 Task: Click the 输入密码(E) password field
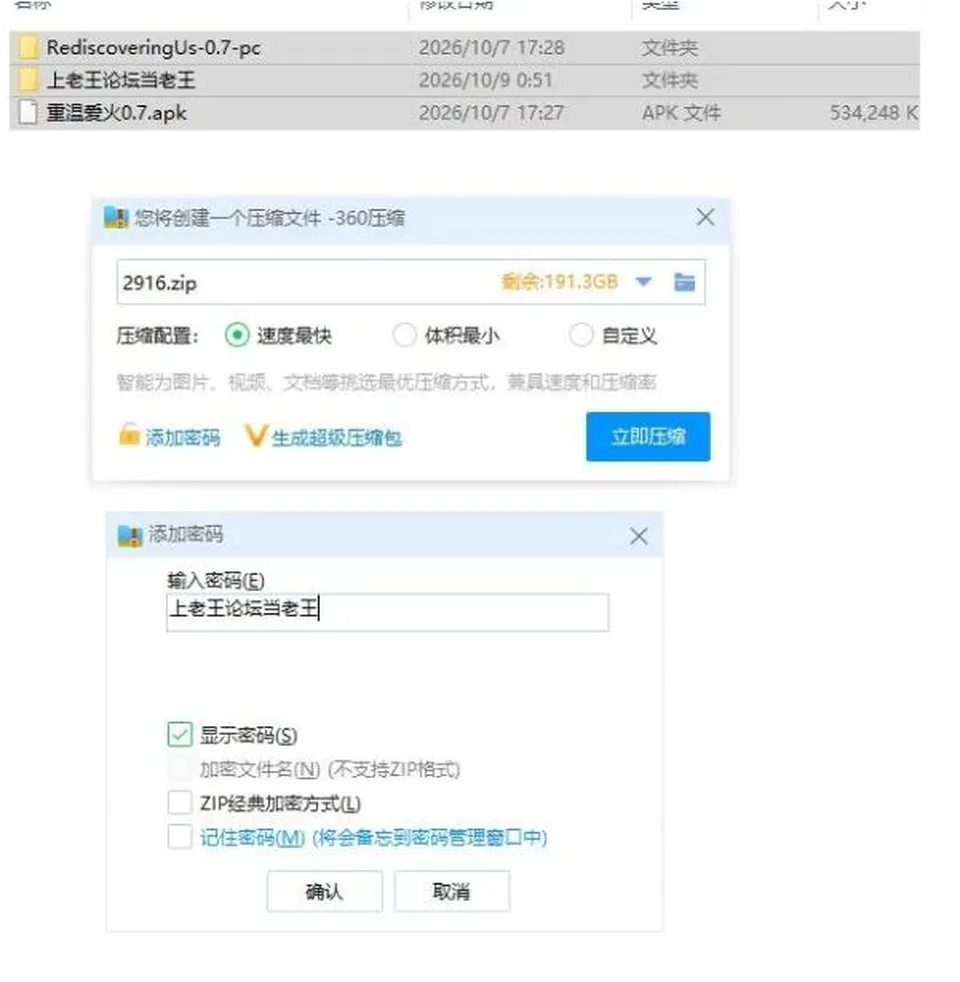click(388, 612)
